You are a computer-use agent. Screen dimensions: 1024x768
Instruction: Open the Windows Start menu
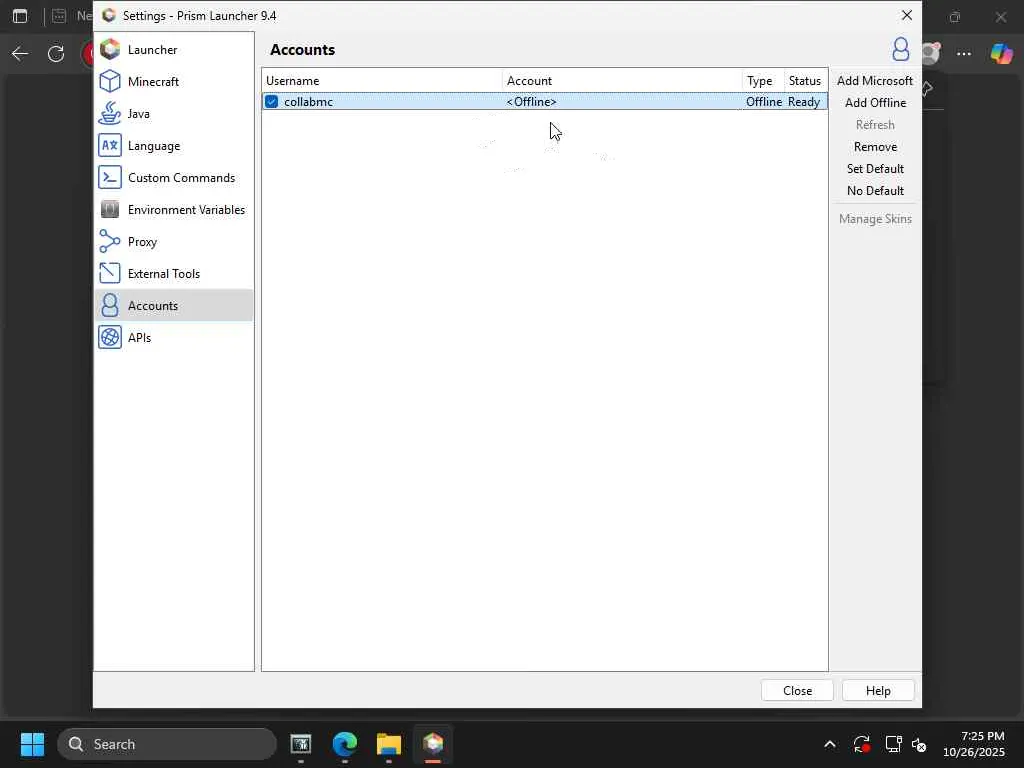pyautogui.click(x=32, y=744)
